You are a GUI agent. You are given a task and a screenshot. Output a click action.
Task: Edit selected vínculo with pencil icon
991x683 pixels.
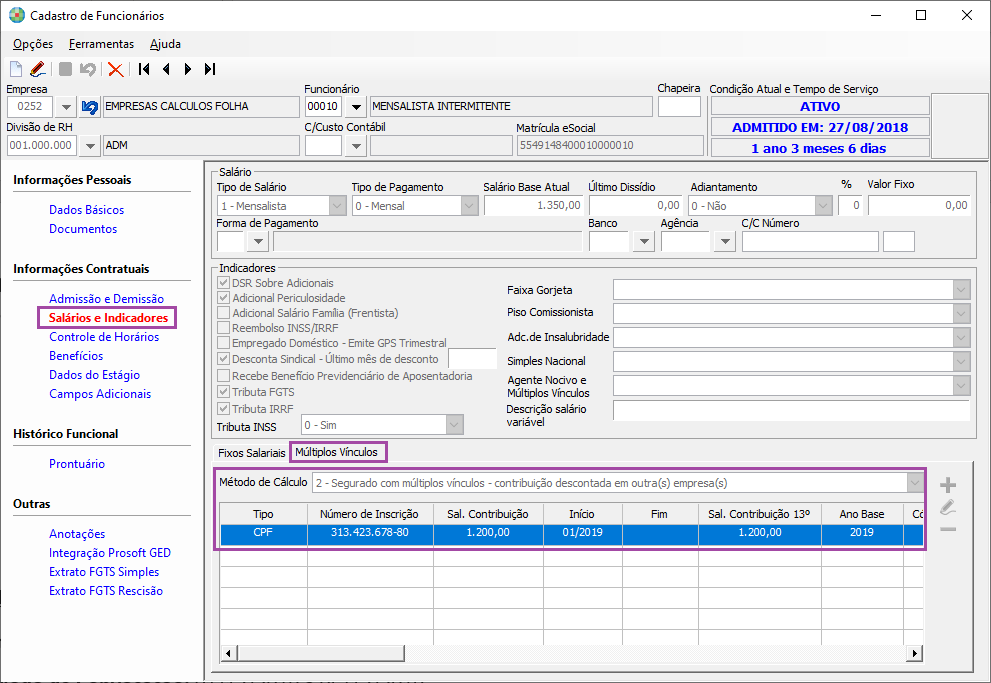point(947,507)
